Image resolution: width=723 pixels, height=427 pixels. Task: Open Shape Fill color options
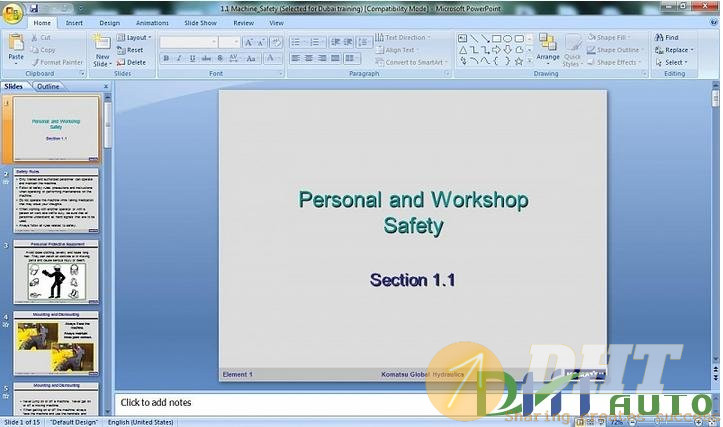609,37
